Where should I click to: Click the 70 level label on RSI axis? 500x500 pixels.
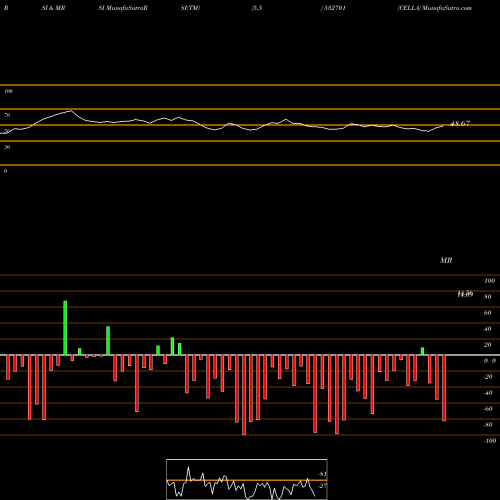[7, 115]
